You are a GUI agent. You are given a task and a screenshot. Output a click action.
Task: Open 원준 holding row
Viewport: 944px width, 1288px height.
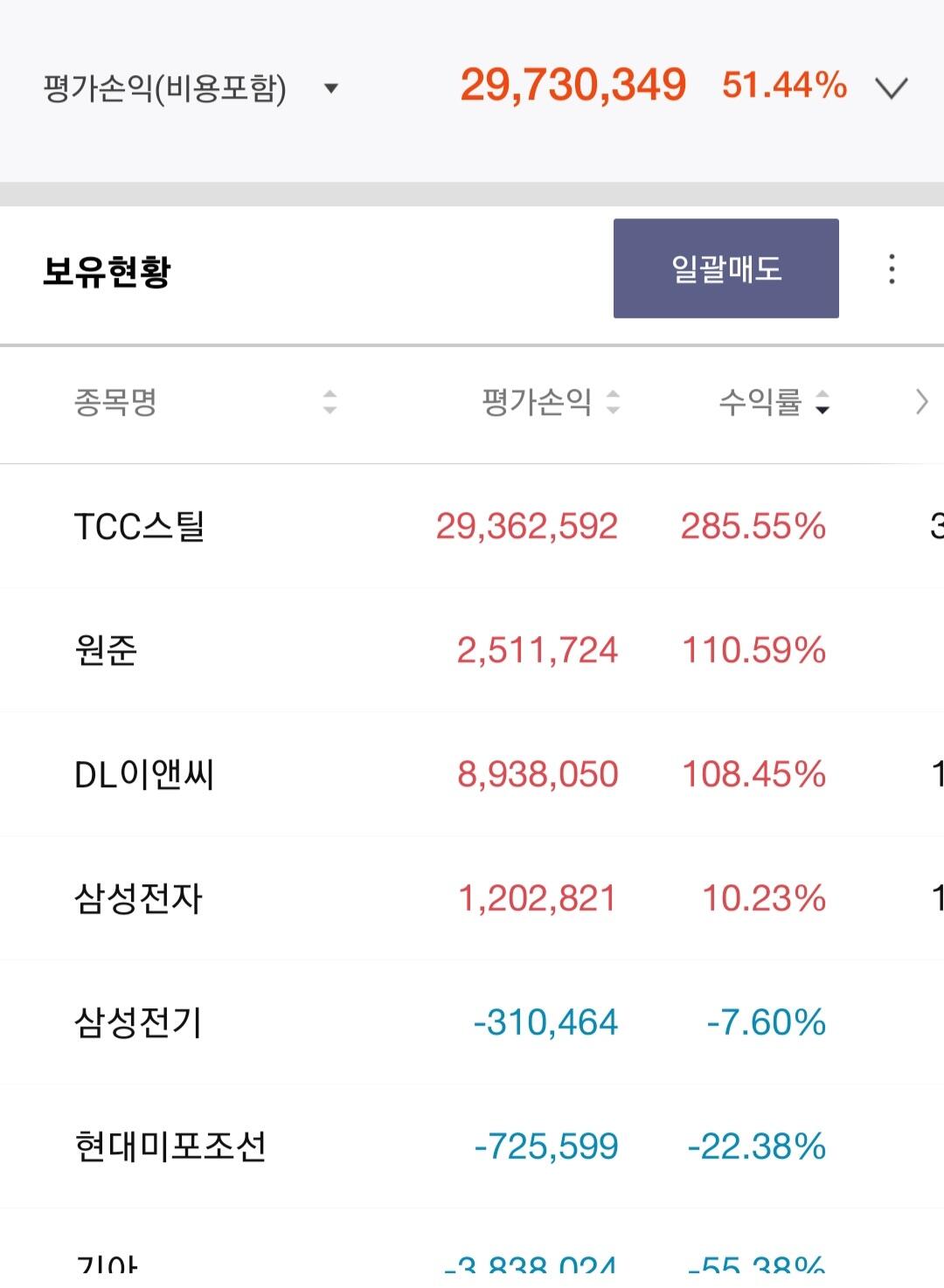point(107,651)
